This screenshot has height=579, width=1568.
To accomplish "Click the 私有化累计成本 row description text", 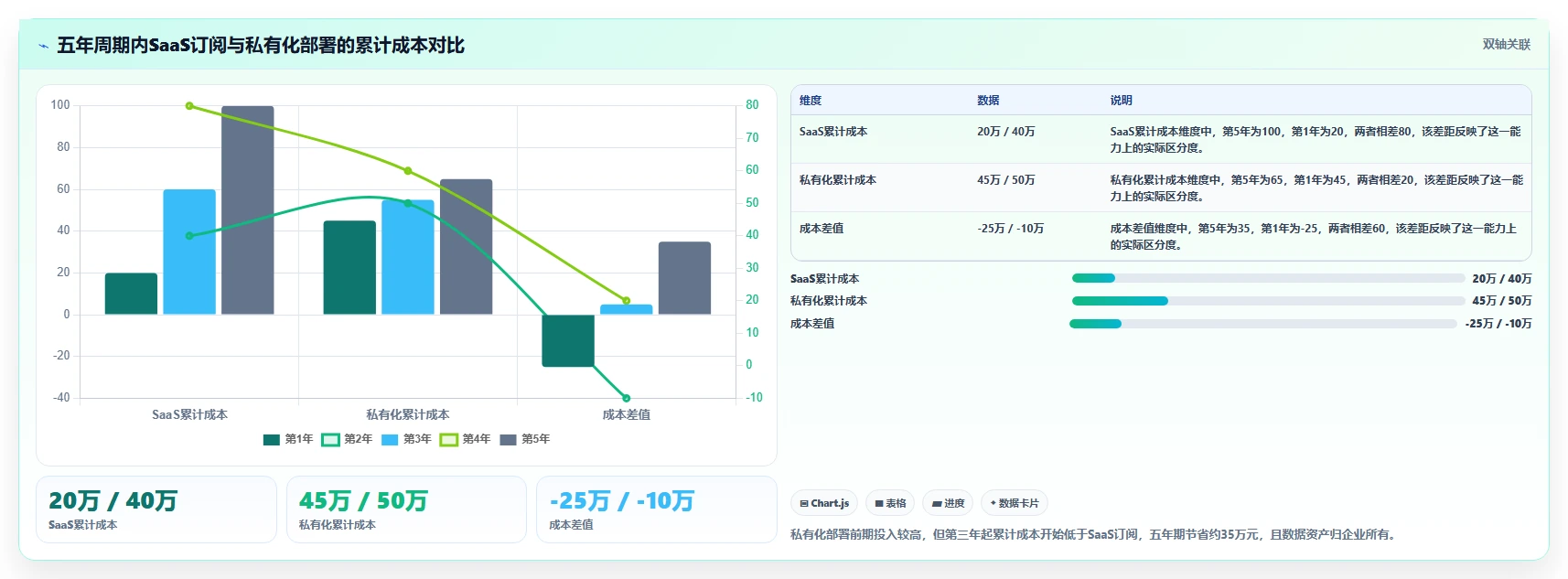I will point(1316,188).
